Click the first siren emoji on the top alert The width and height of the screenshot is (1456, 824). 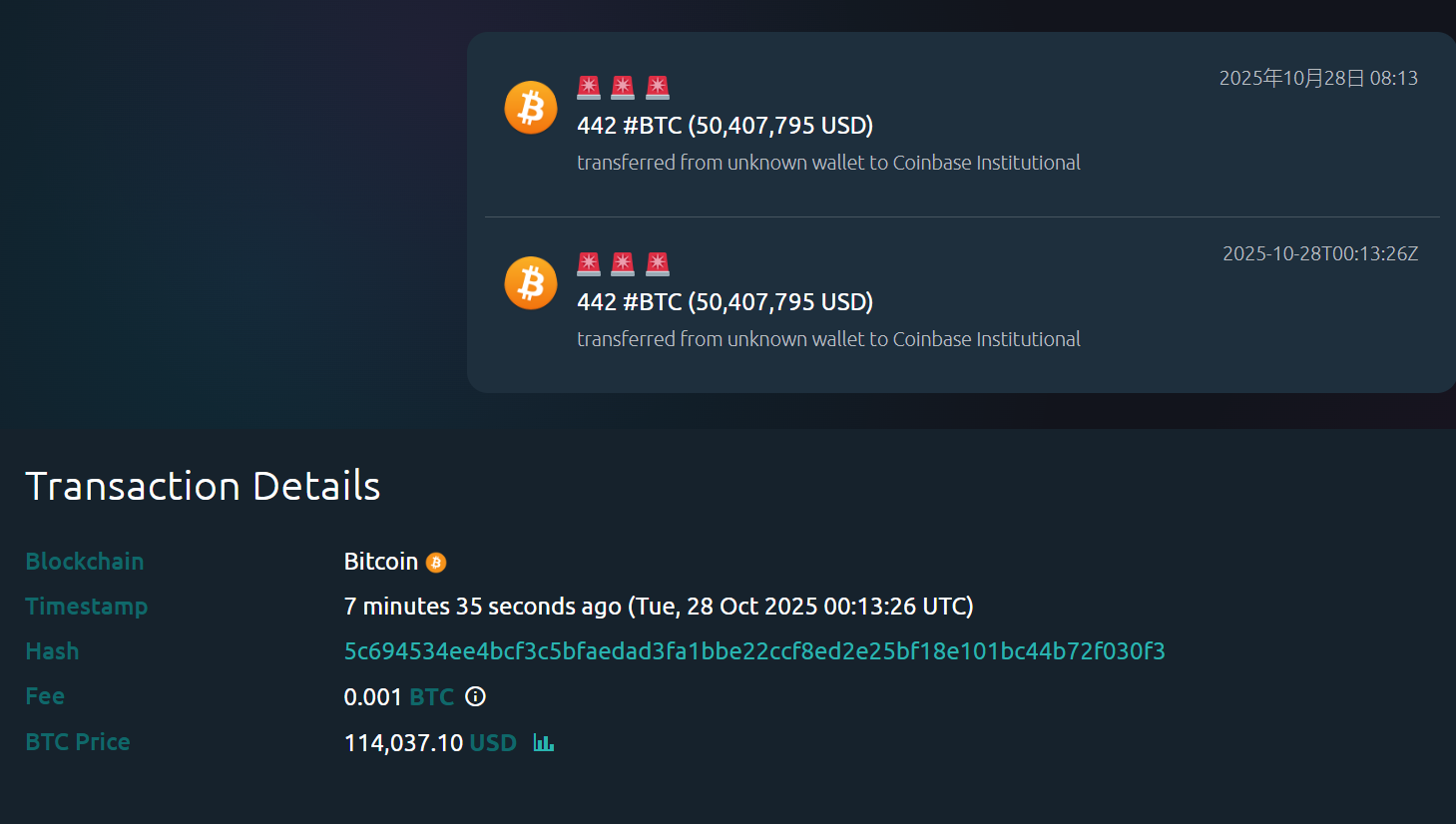pos(589,87)
